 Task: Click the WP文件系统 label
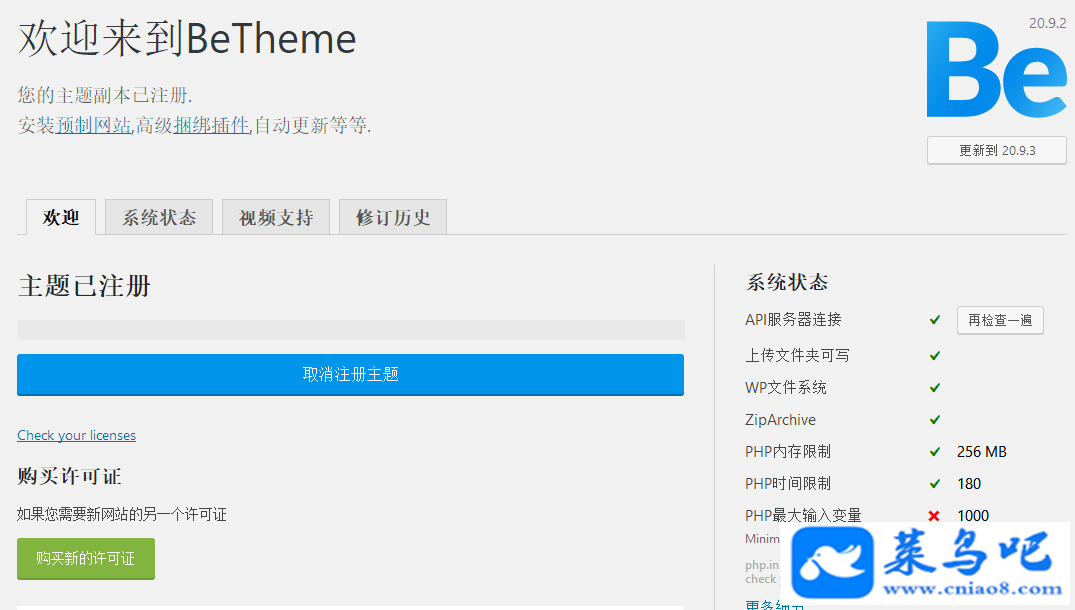click(x=786, y=388)
